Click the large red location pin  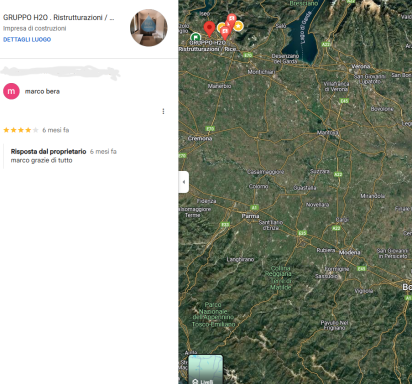pos(209,29)
